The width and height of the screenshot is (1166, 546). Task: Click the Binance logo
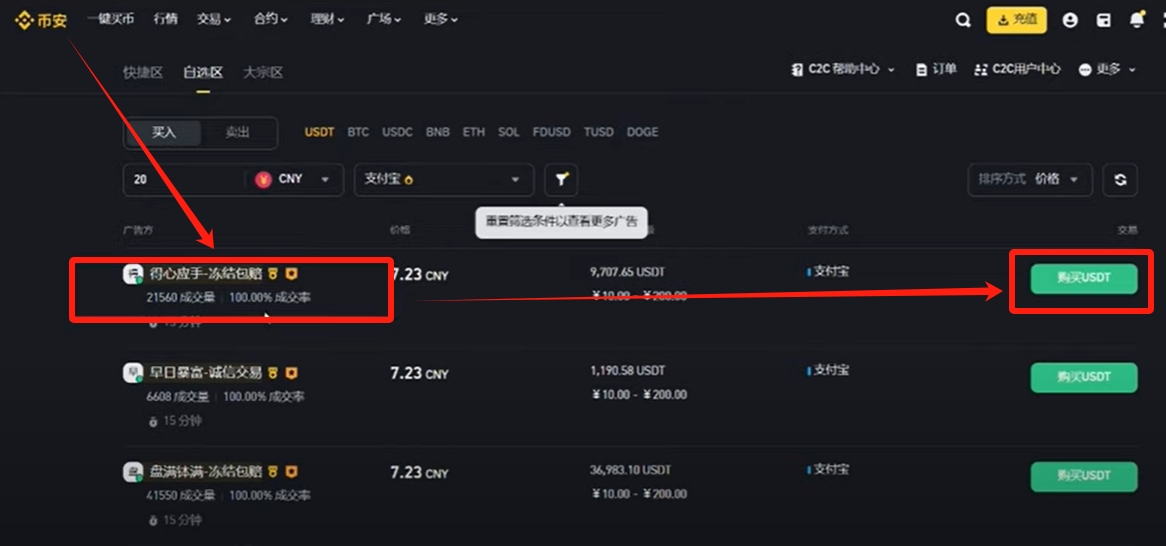[40, 20]
